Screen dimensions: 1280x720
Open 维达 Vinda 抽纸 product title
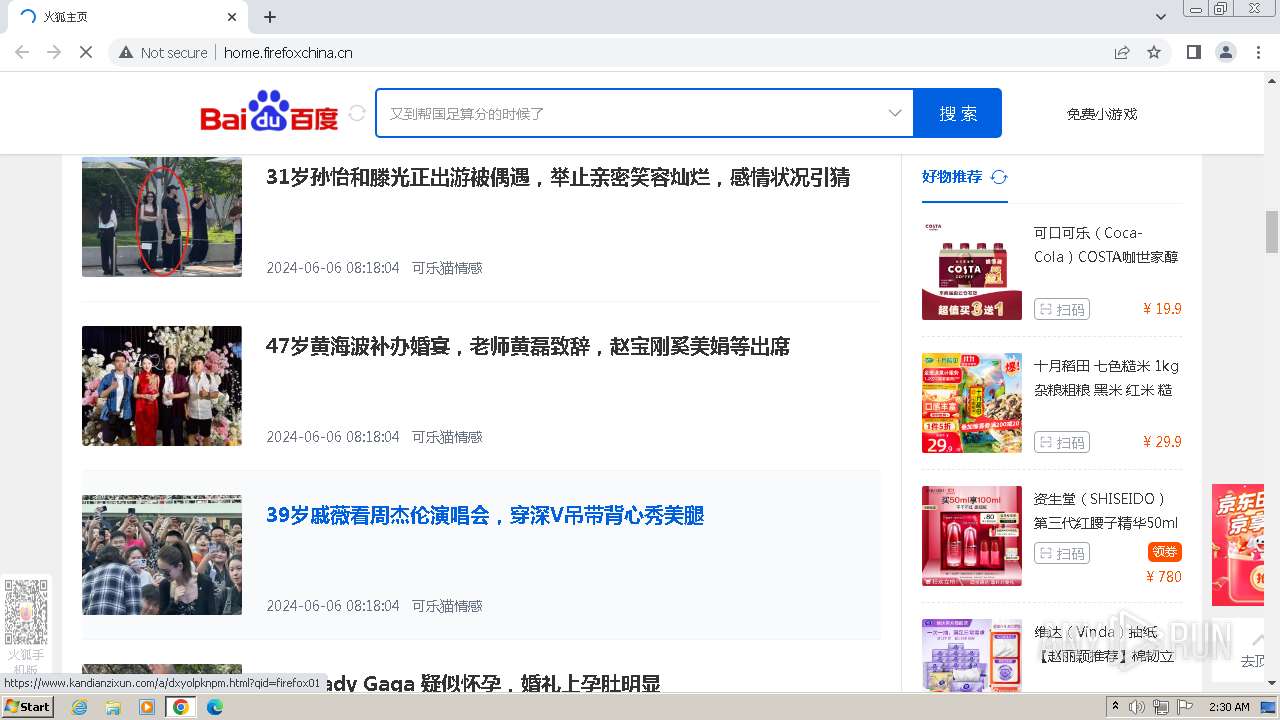point(1106,644)
